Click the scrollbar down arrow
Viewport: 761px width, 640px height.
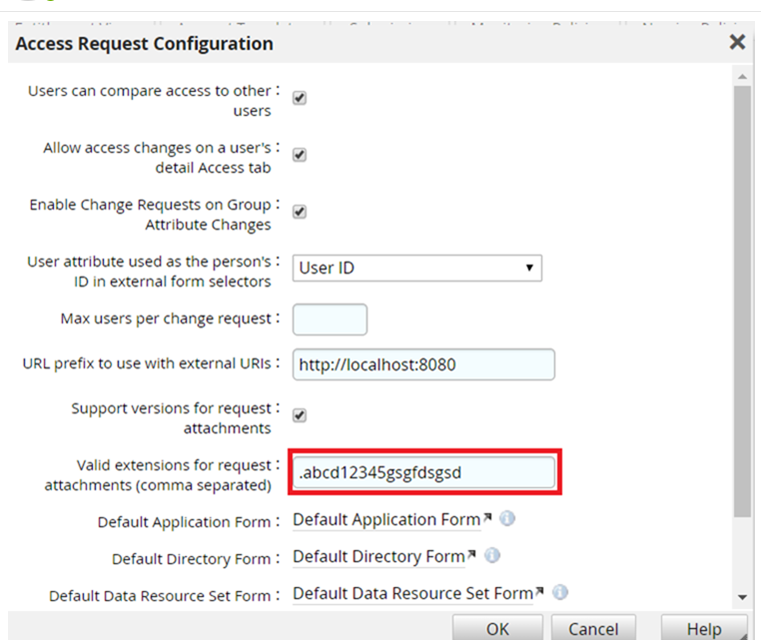tap(742, 597)
